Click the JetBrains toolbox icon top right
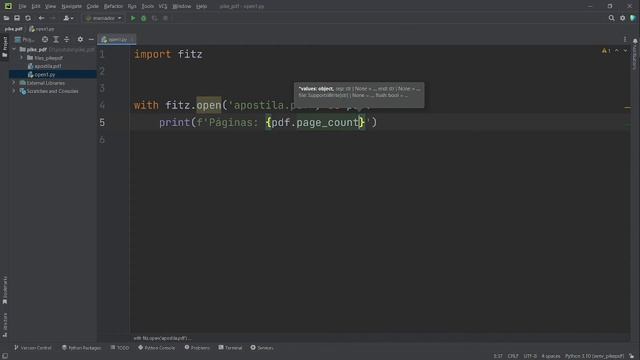Screen dimensions: 640x360 [633, 18]
